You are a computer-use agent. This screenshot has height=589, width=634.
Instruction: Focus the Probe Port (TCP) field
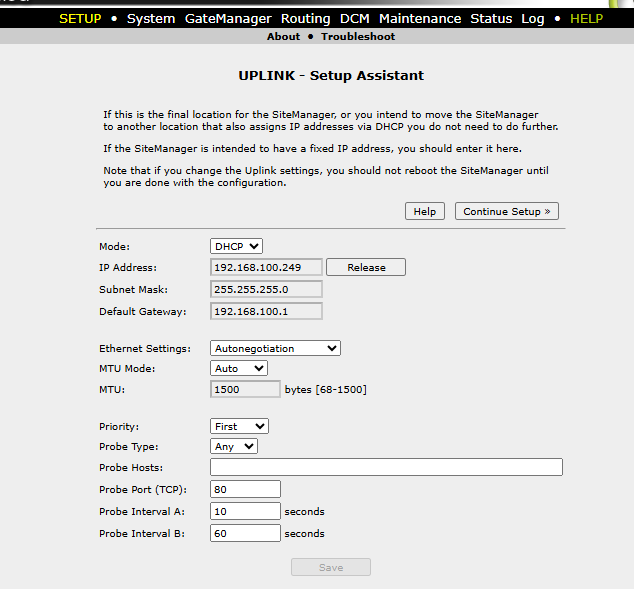pos(245,489)
